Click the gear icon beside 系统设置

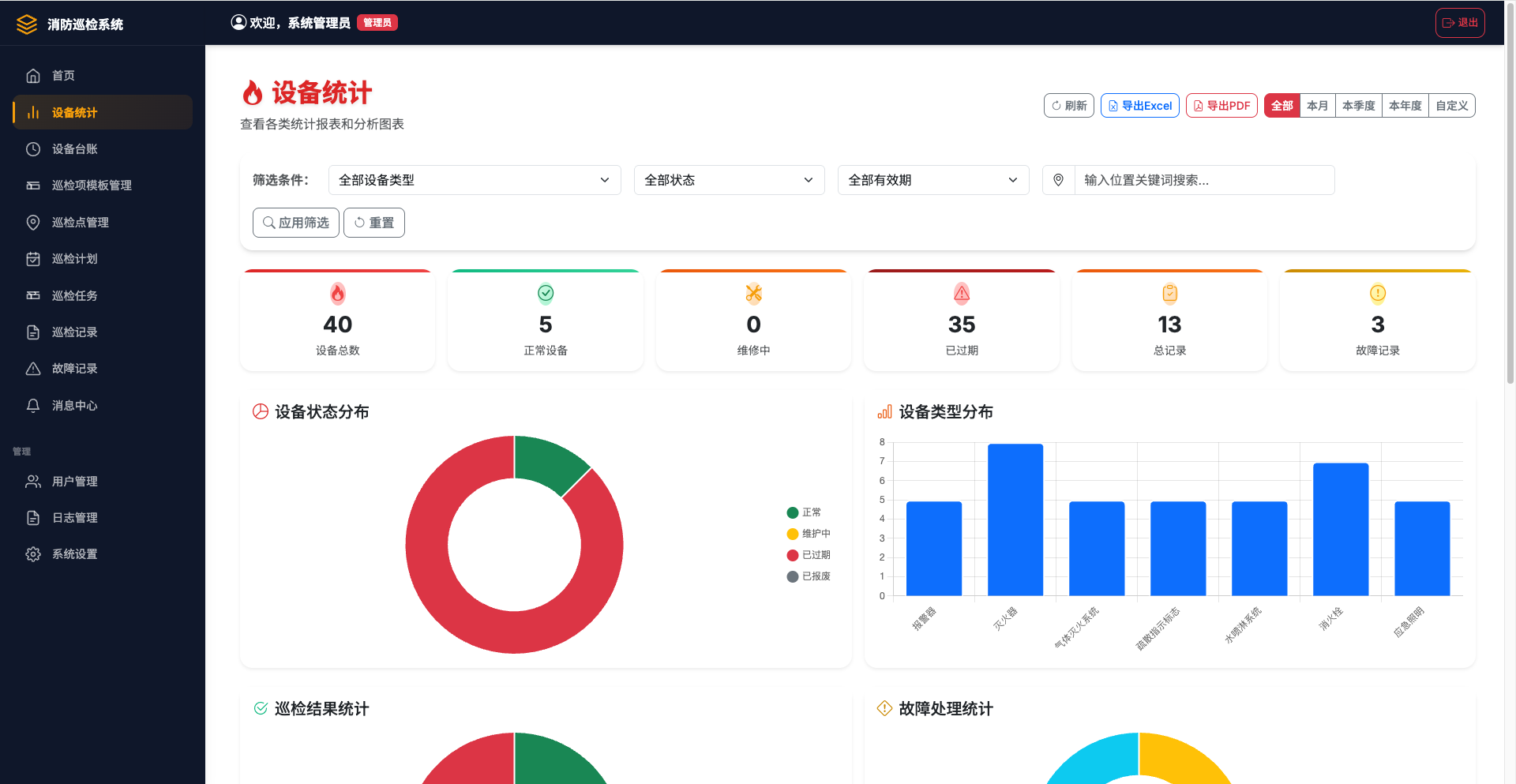coord(33,554)
